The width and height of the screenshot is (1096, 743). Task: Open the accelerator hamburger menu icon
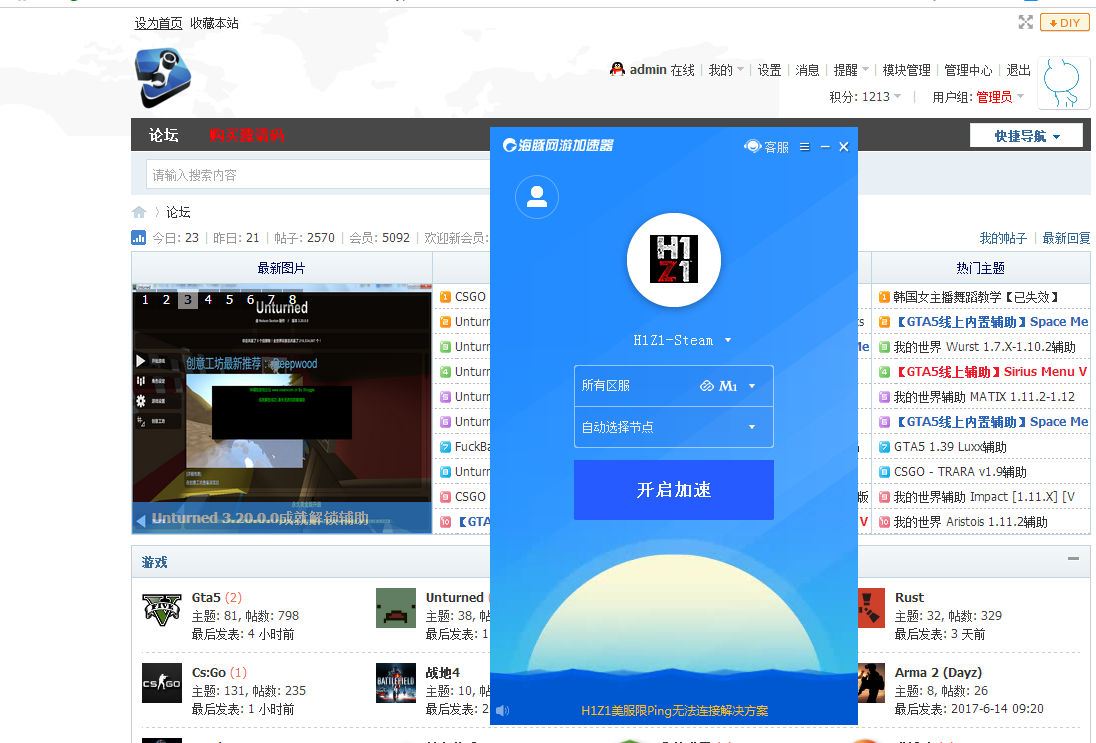click(x=805, y=147)
